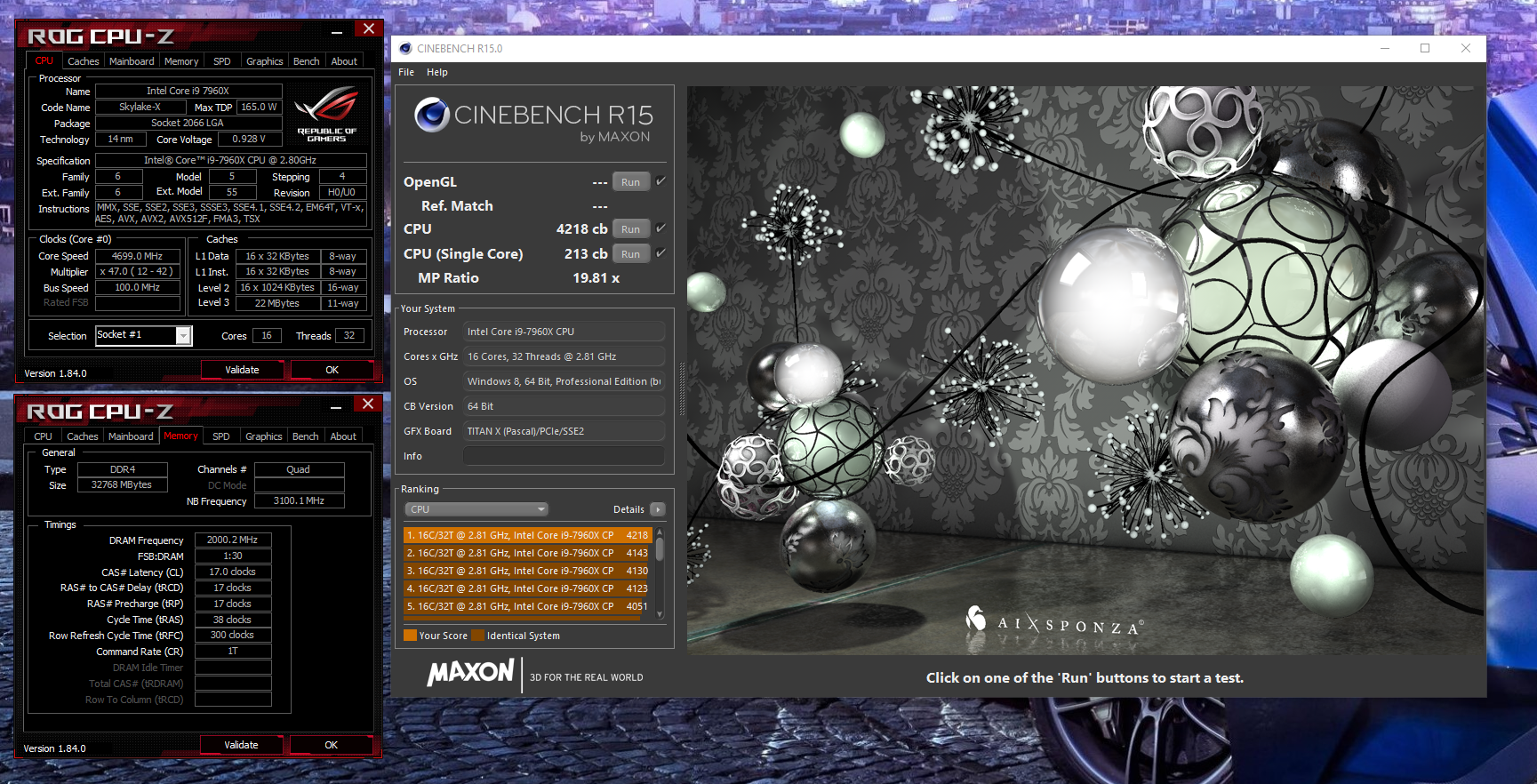Click the Cinebench title bar app icon
Viewport: 1537px width, 784px height.
tap(405, 49)
